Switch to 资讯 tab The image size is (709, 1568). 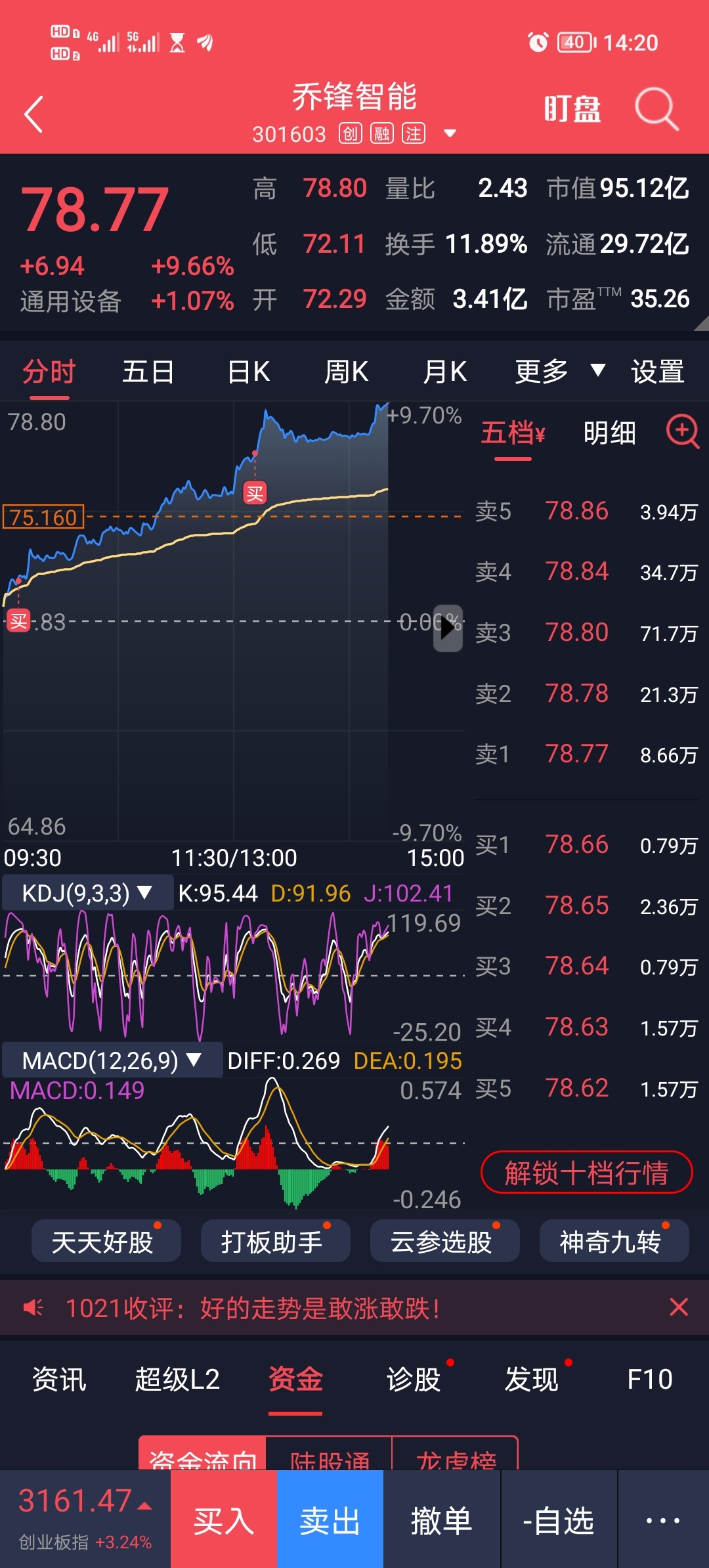pyautogui.click(x=59, y=1379)
